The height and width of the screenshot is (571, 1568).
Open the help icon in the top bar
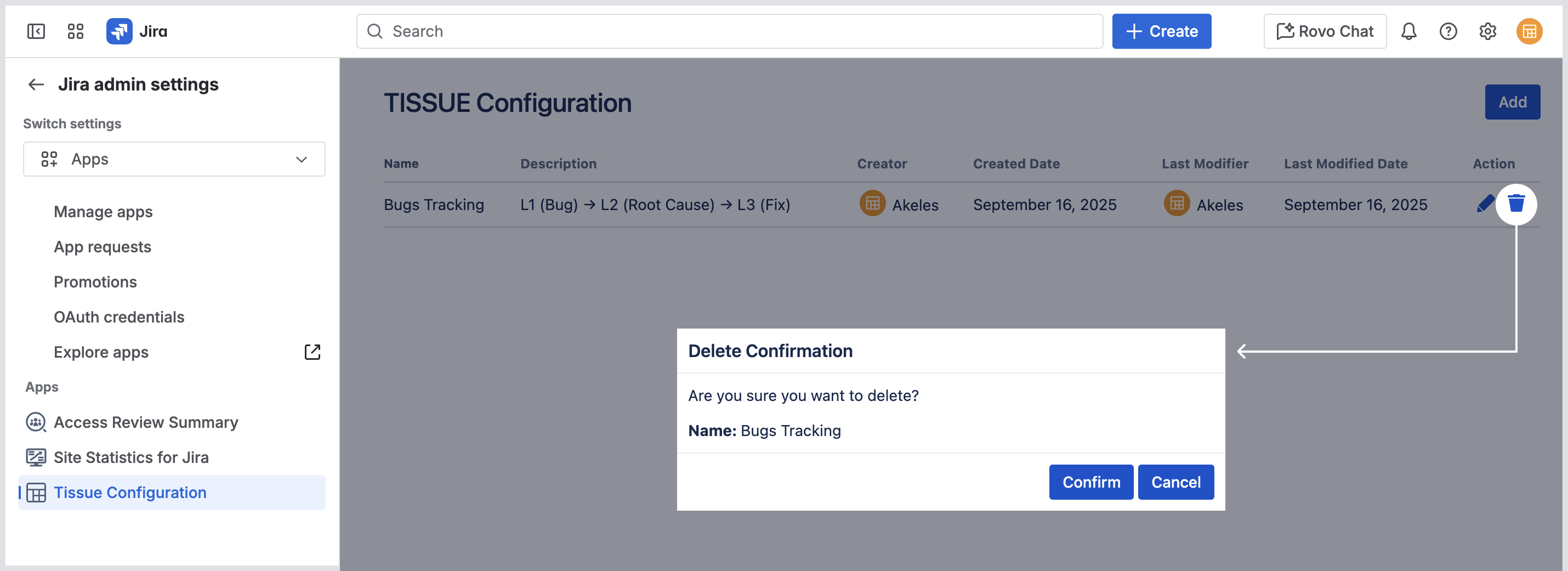(1448, 31)
